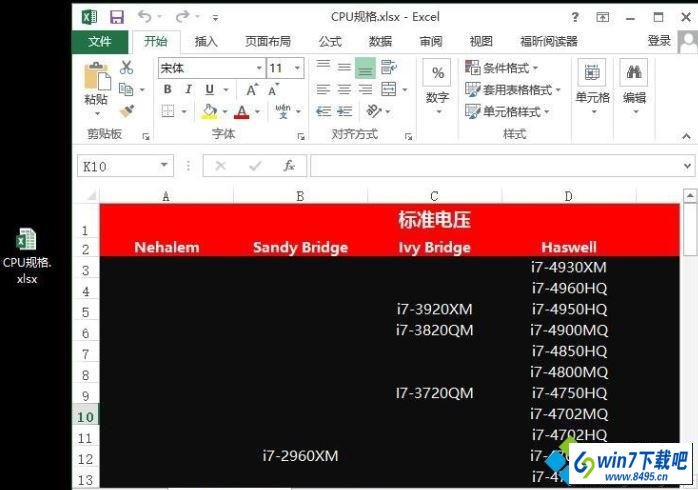Screen dimensions: 698x490
Task: Open 条件格式 conditional formatting
Action: tap(501, 68)
